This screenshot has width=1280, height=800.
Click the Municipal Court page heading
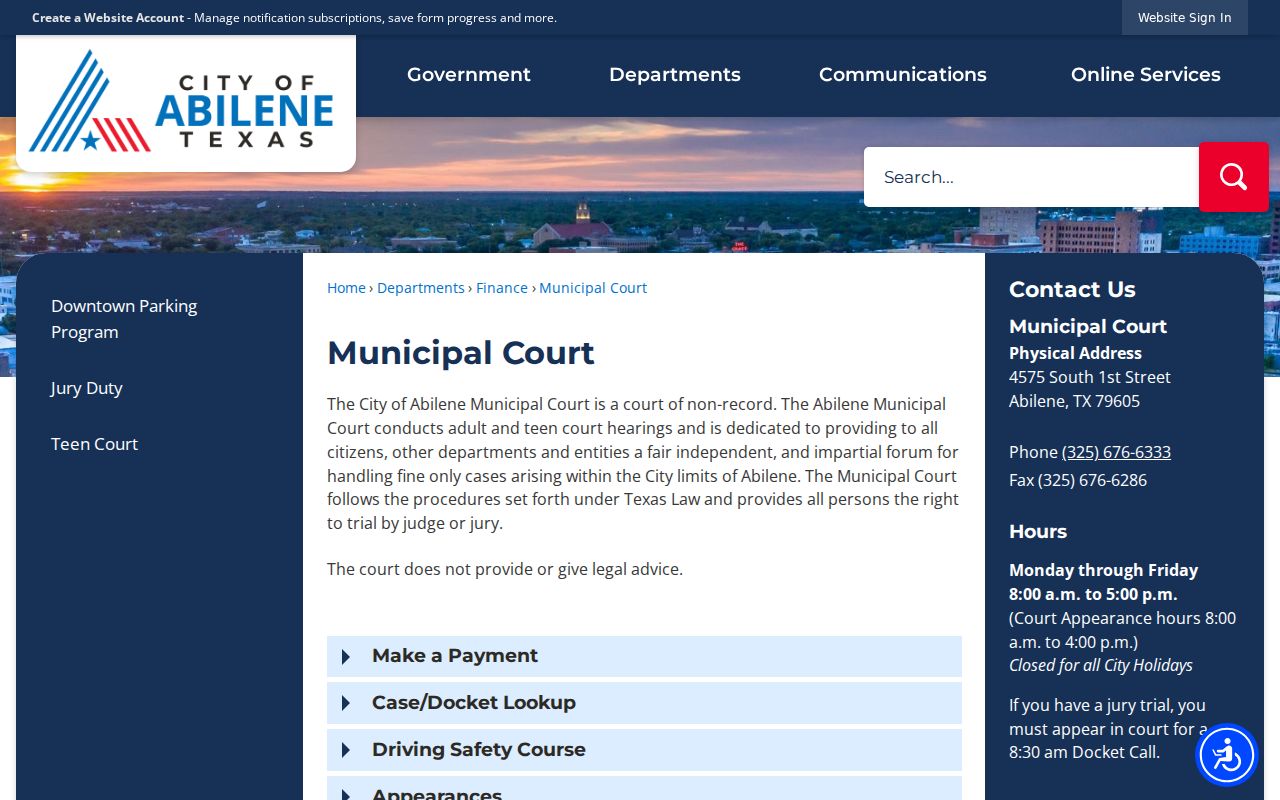(x=461, y=353)
